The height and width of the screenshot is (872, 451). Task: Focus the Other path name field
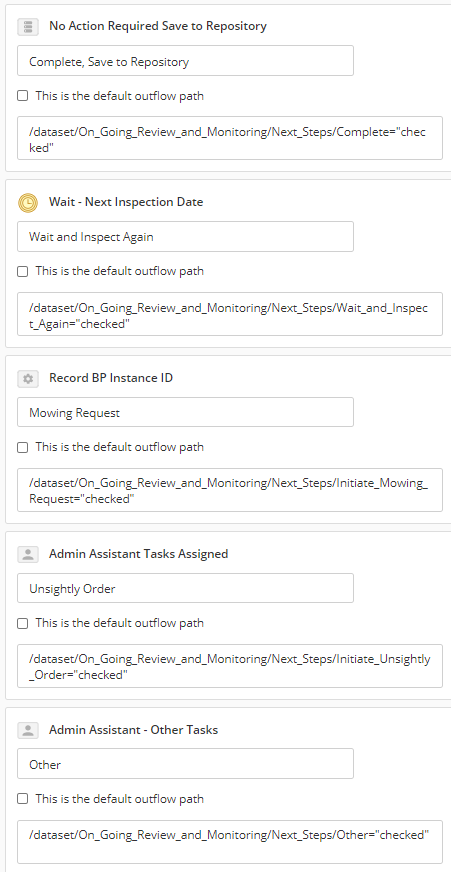point(185,764)
